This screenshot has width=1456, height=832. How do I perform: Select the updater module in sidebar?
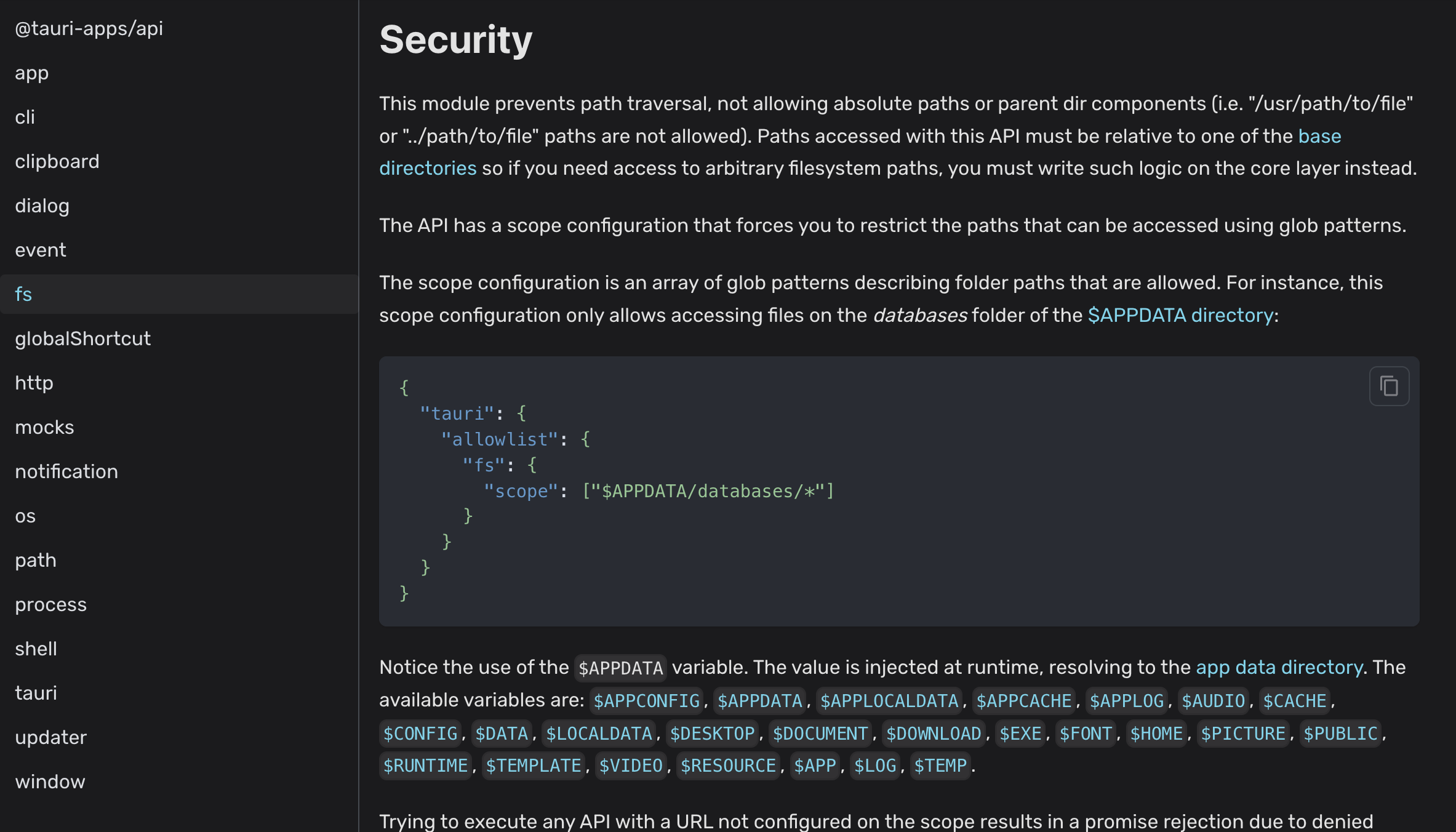point(51,737)
